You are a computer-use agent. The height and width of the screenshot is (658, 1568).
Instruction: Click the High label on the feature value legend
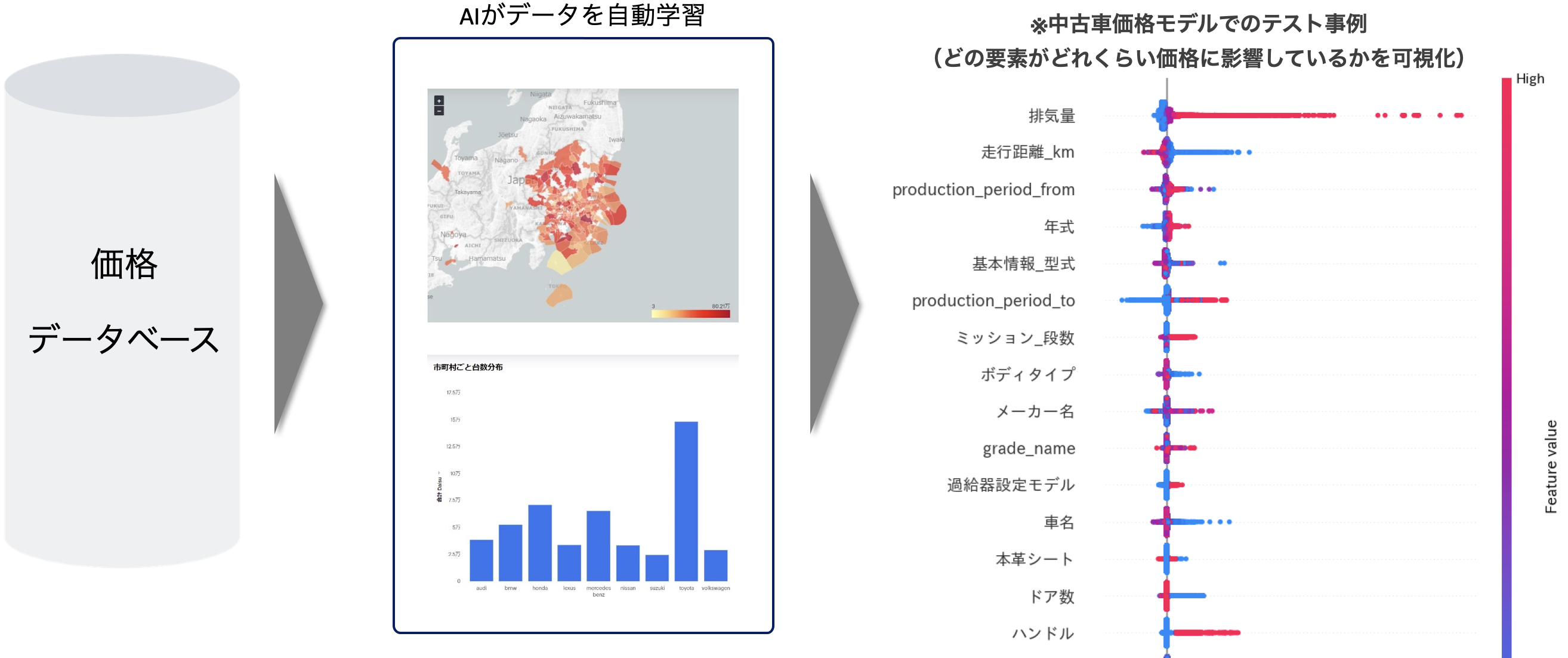click(x=1532, y=78)
